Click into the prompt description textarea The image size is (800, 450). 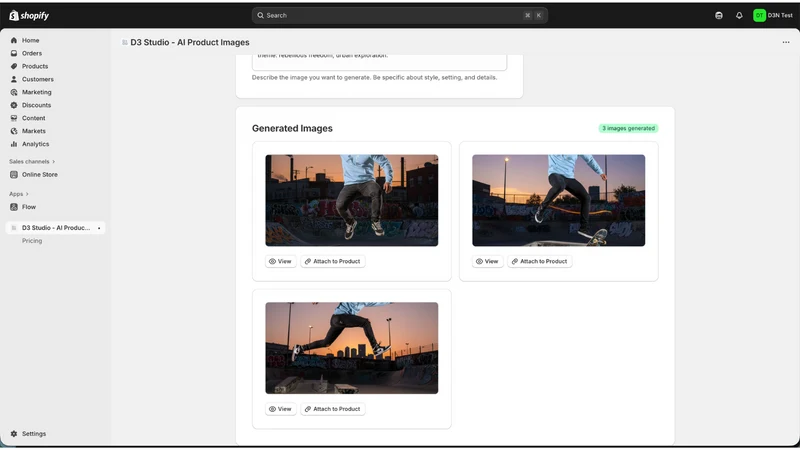pos(379,61)
